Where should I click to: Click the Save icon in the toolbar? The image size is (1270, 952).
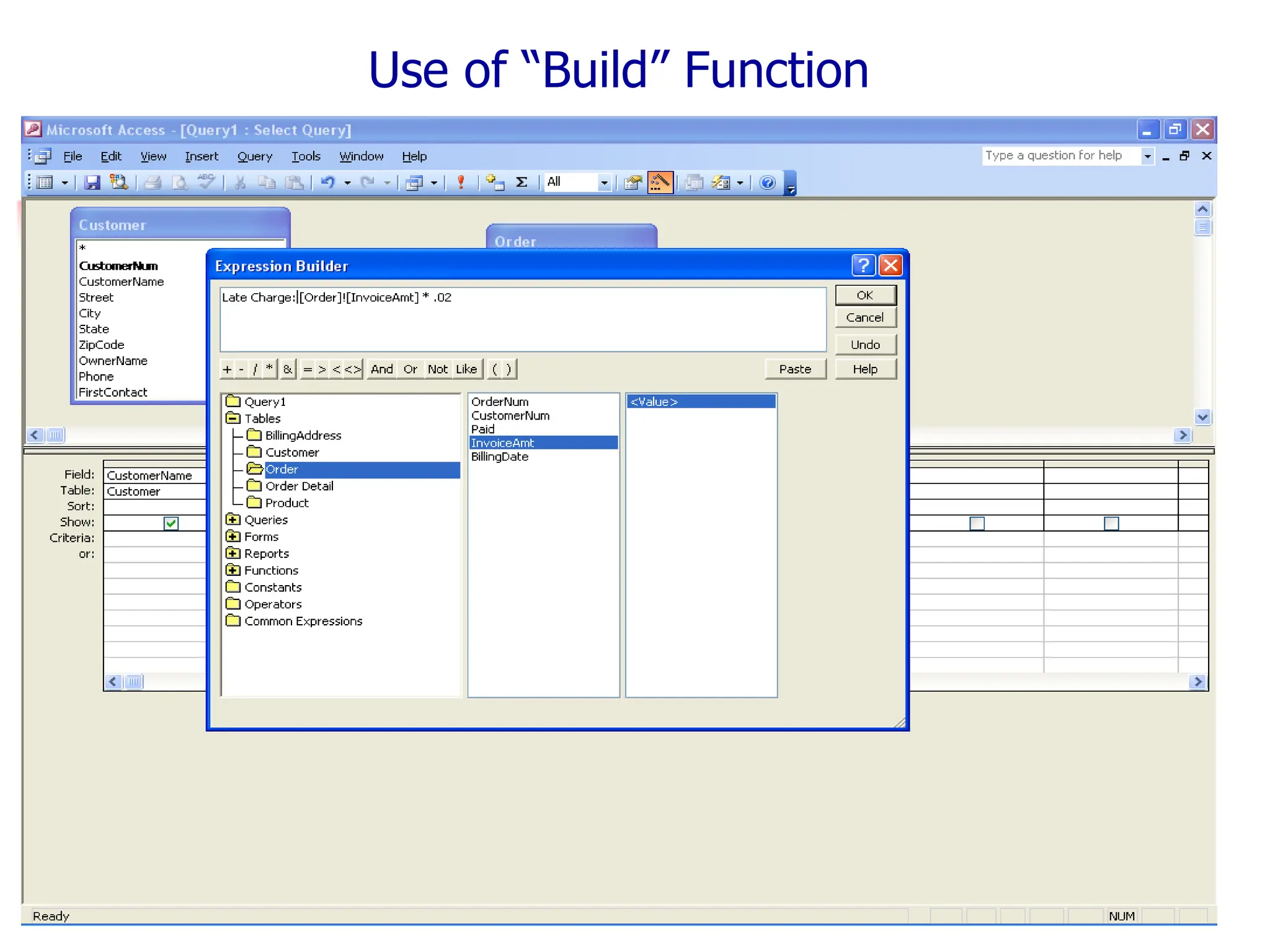pos(92,182)
